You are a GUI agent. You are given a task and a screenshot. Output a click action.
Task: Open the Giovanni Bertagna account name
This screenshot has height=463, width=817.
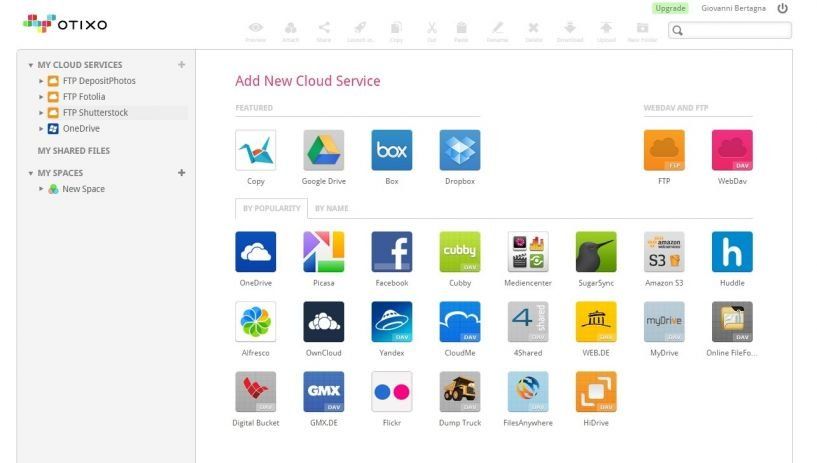[733, 8]
